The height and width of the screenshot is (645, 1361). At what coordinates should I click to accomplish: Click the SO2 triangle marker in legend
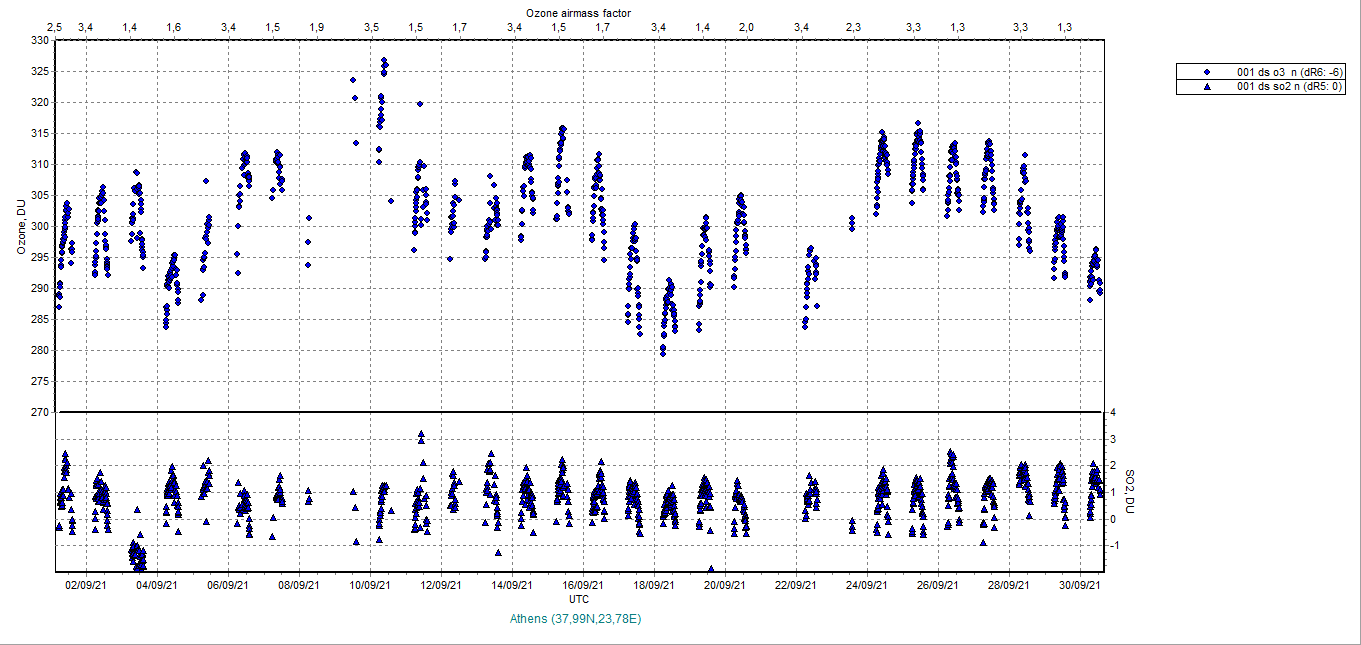coord(1207,87)
